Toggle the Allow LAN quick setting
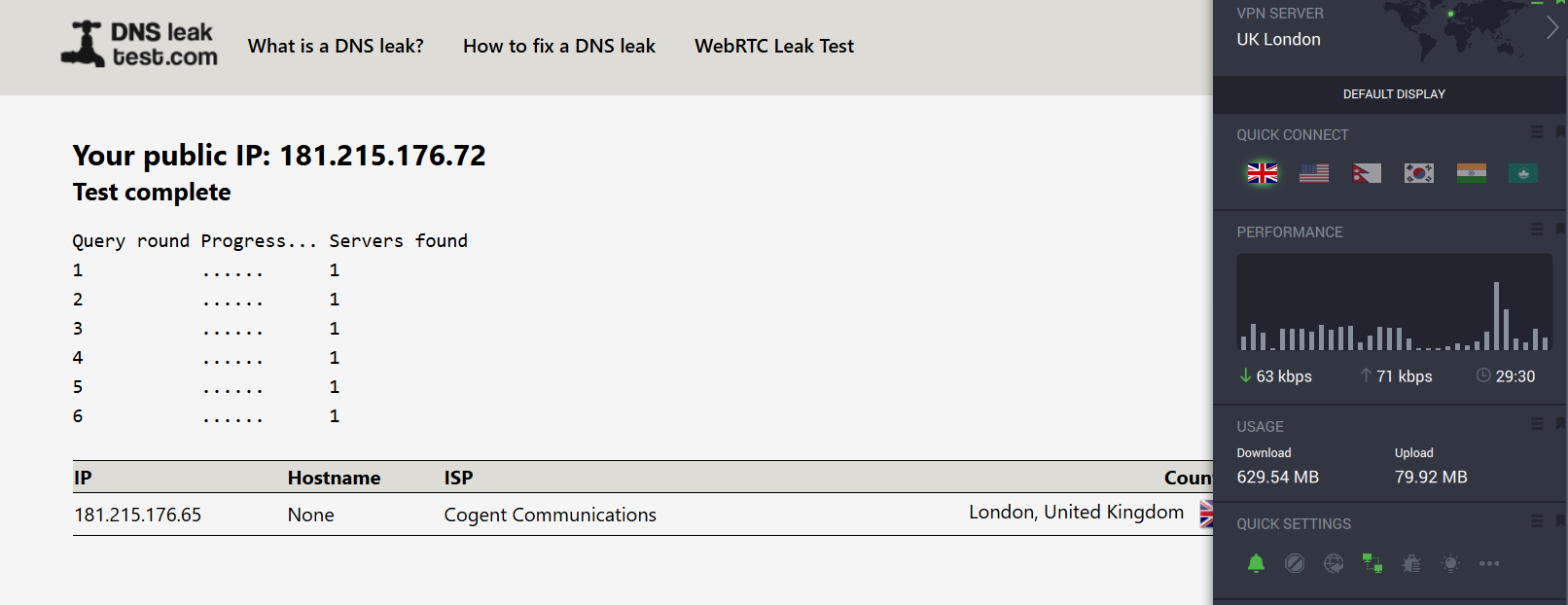This screenshot has width=1568, height=605. point(1372,563)
